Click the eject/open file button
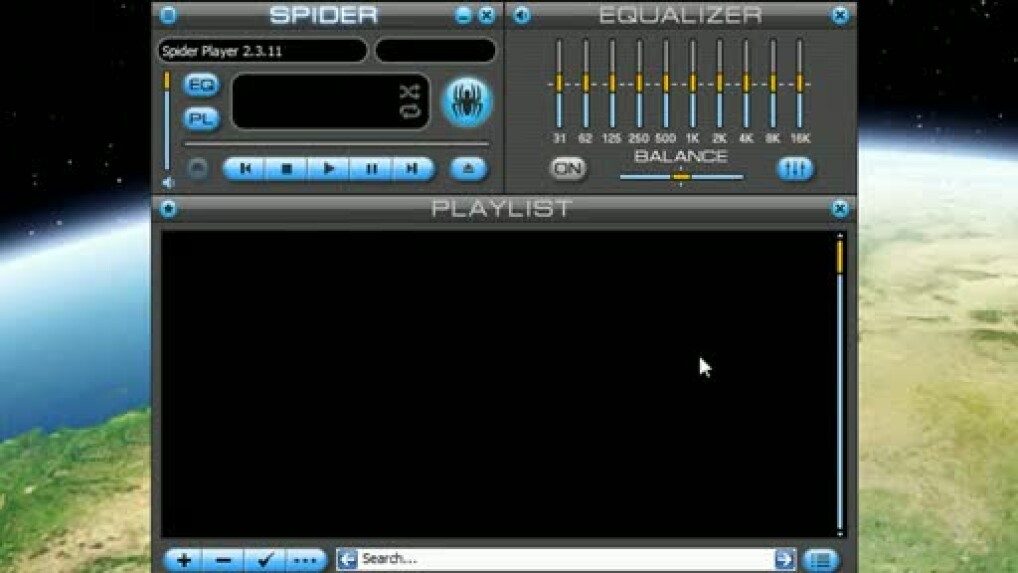This screenshot has height=573, width=1018. point(468,169)
